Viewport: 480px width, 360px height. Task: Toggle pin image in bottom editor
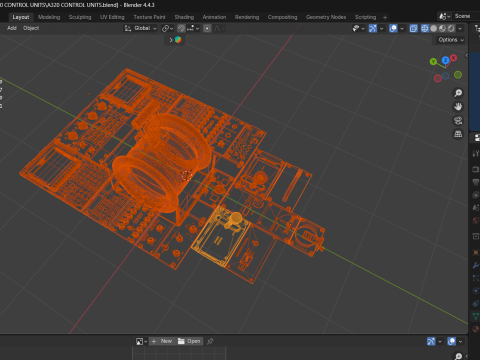[210, 341]
